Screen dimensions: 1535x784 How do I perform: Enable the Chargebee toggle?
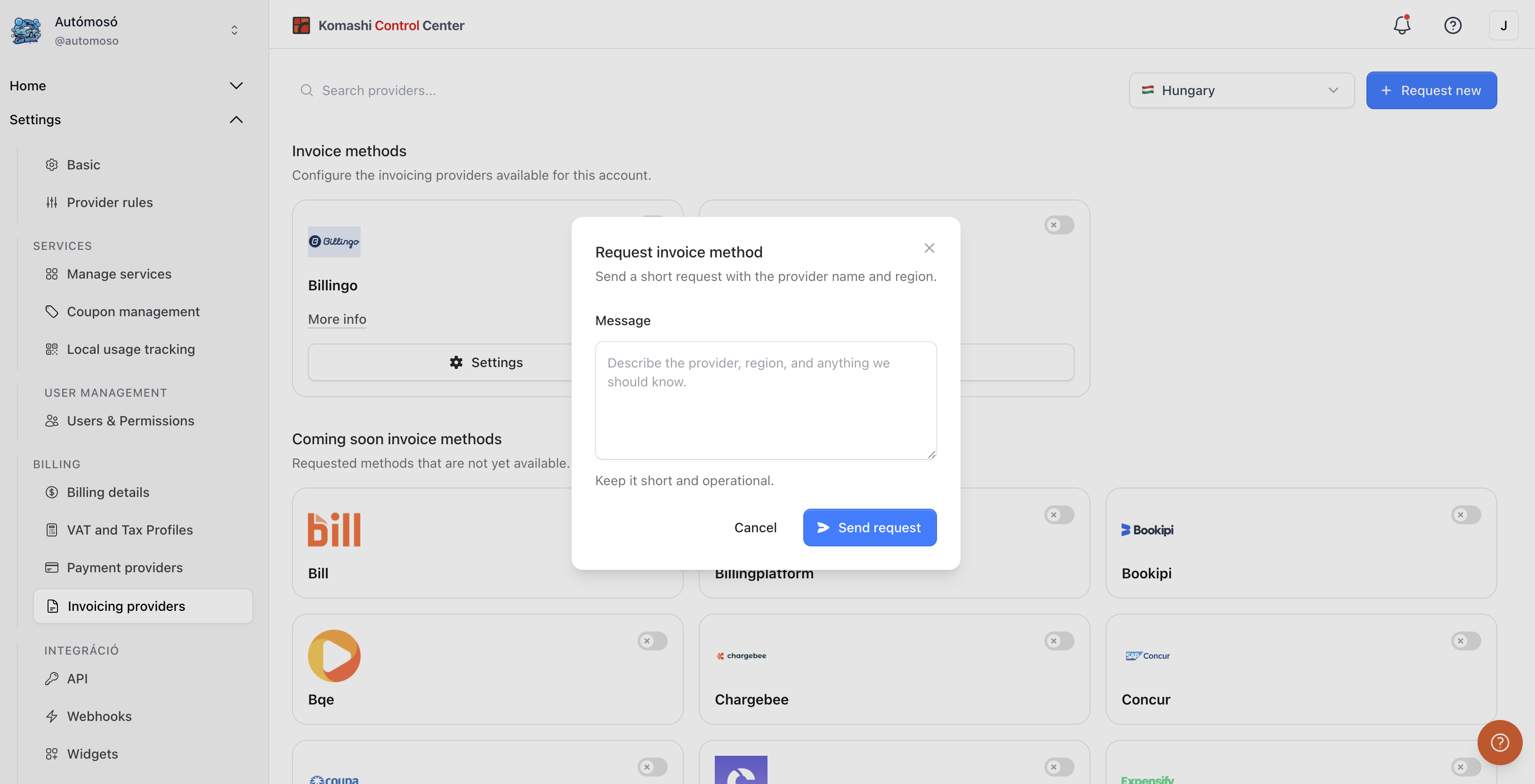(1059, 641)
